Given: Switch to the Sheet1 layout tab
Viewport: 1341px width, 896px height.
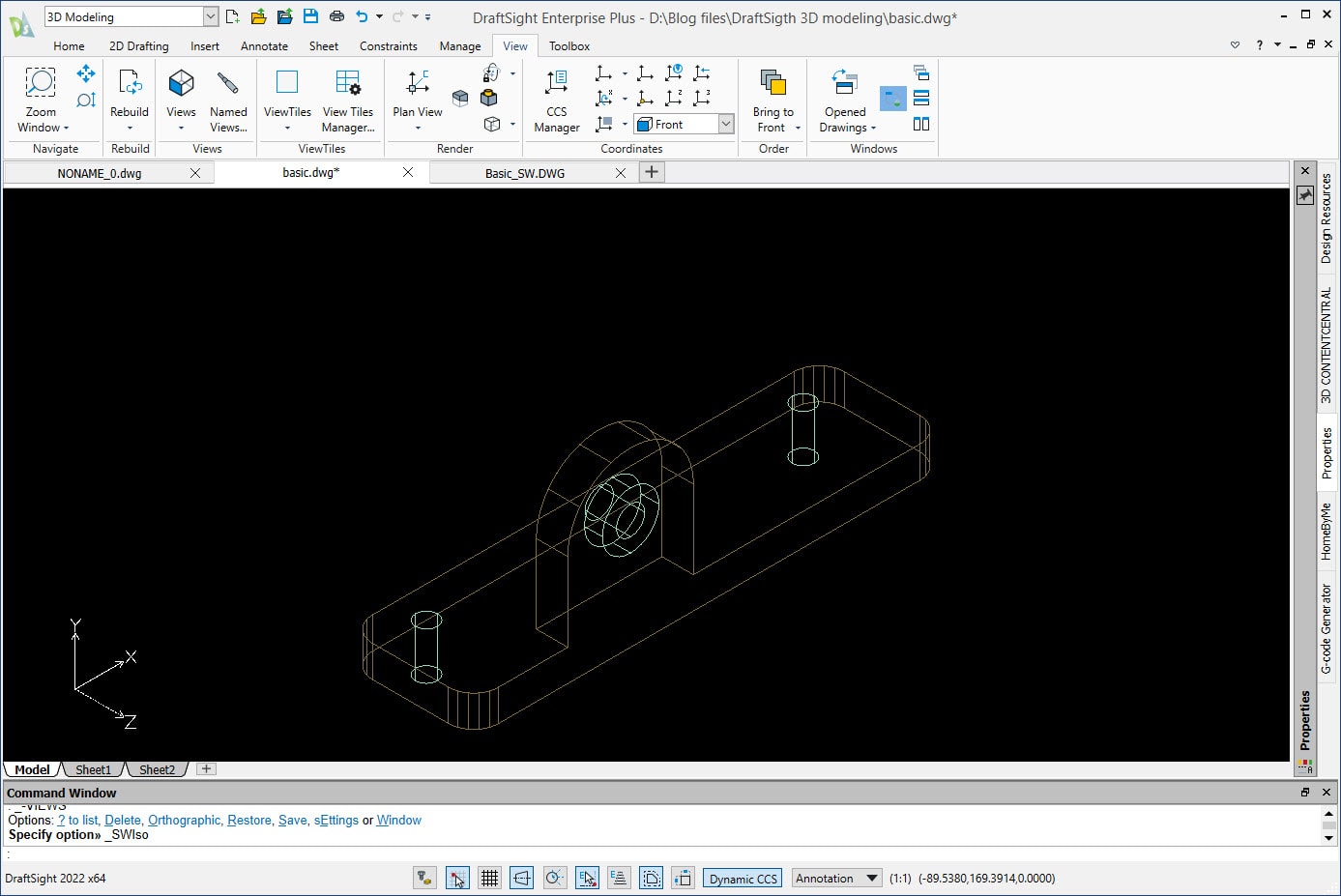Looking at the screenshot, I should click(94, 769).
